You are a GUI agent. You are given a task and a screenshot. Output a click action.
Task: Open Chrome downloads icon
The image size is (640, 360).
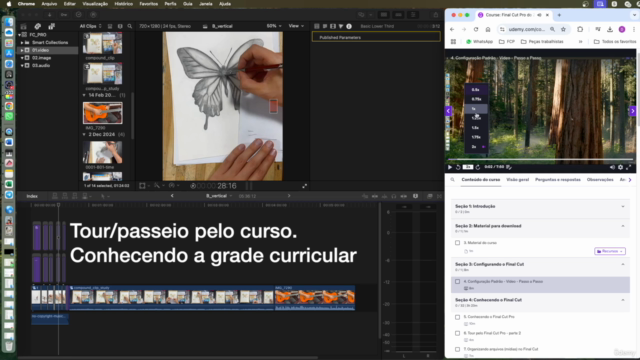[610, 29]
